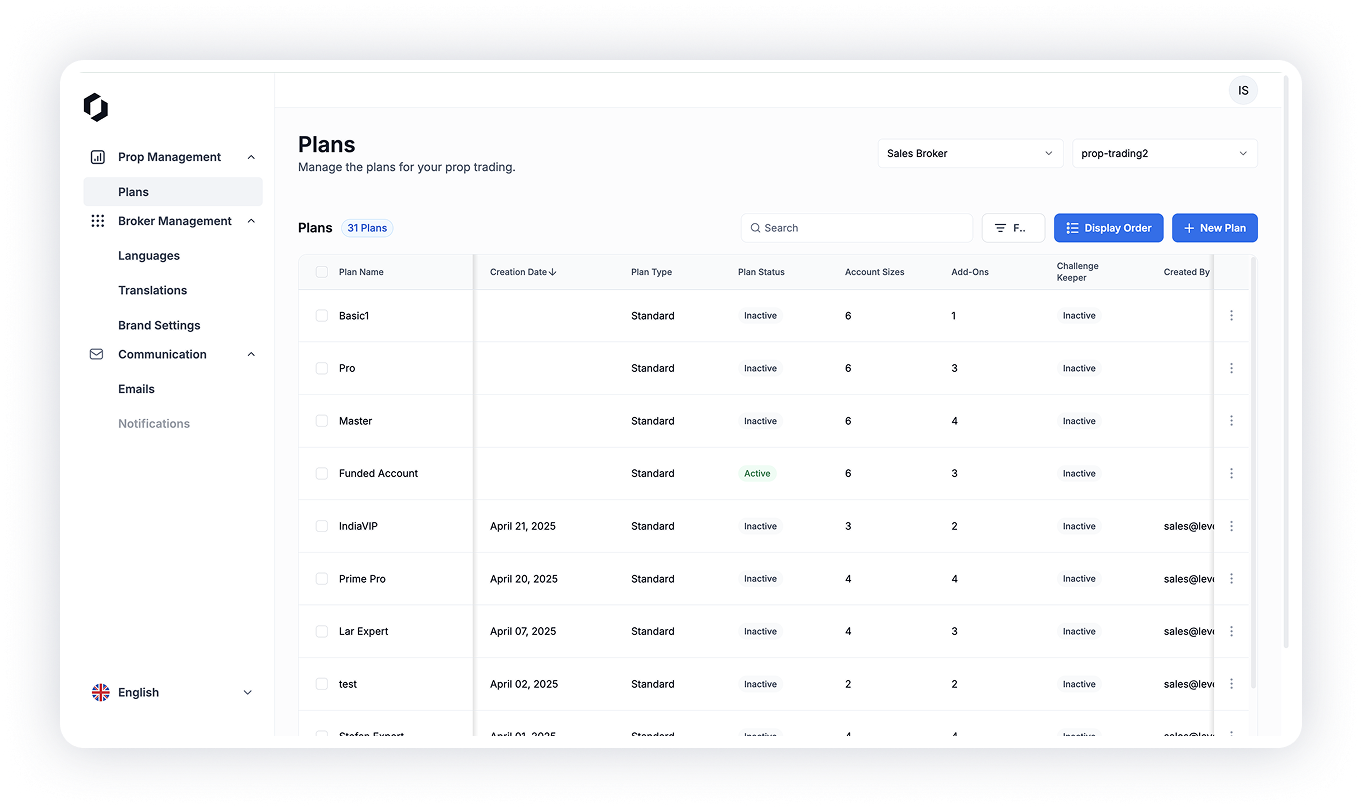Open three-dot menu for Basic1 plan
The height and width of the screenshot is (808, 1362).
click(1231, 316)
